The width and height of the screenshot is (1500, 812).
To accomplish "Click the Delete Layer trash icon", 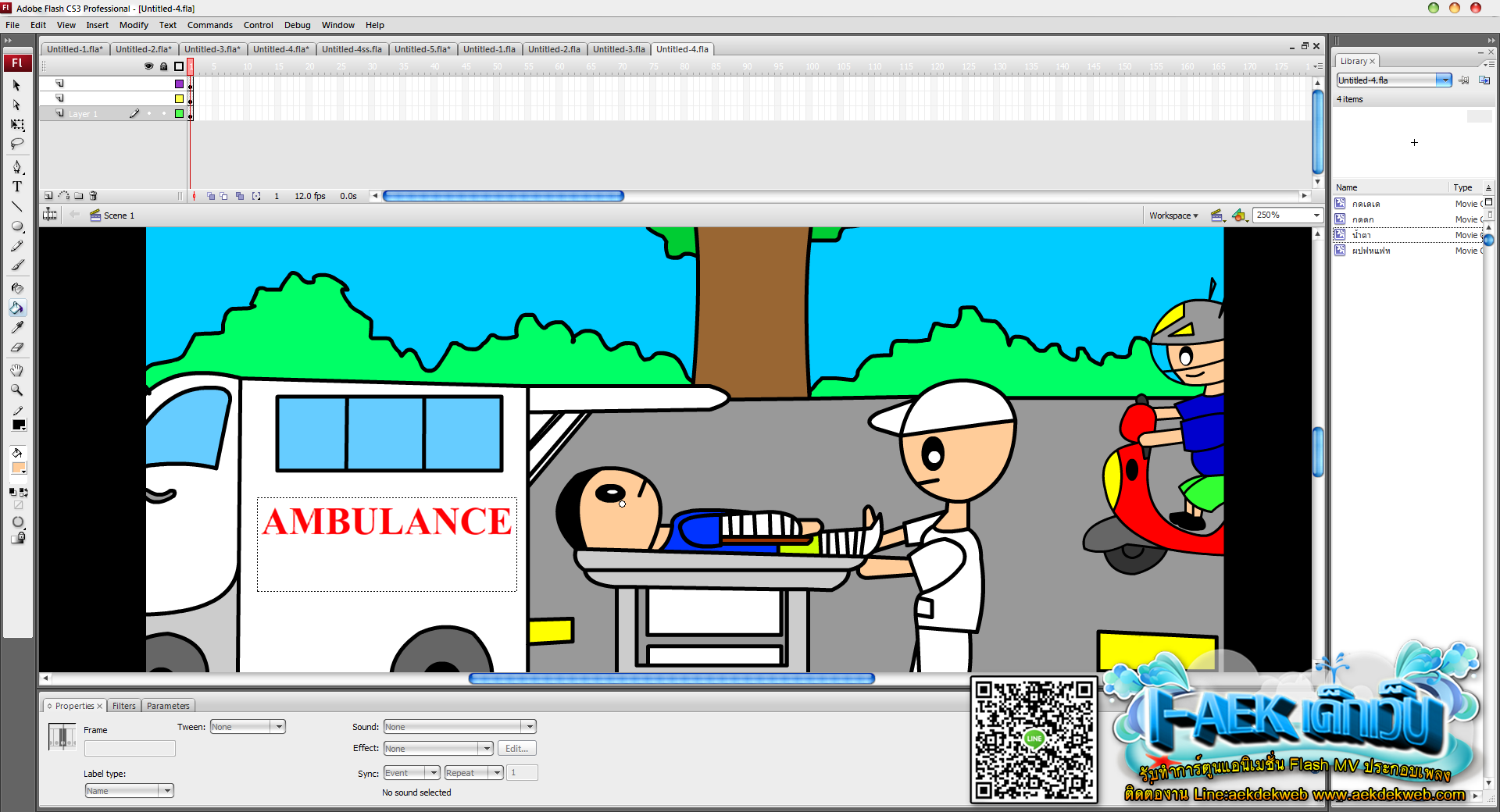I will [x=94, y=196].
